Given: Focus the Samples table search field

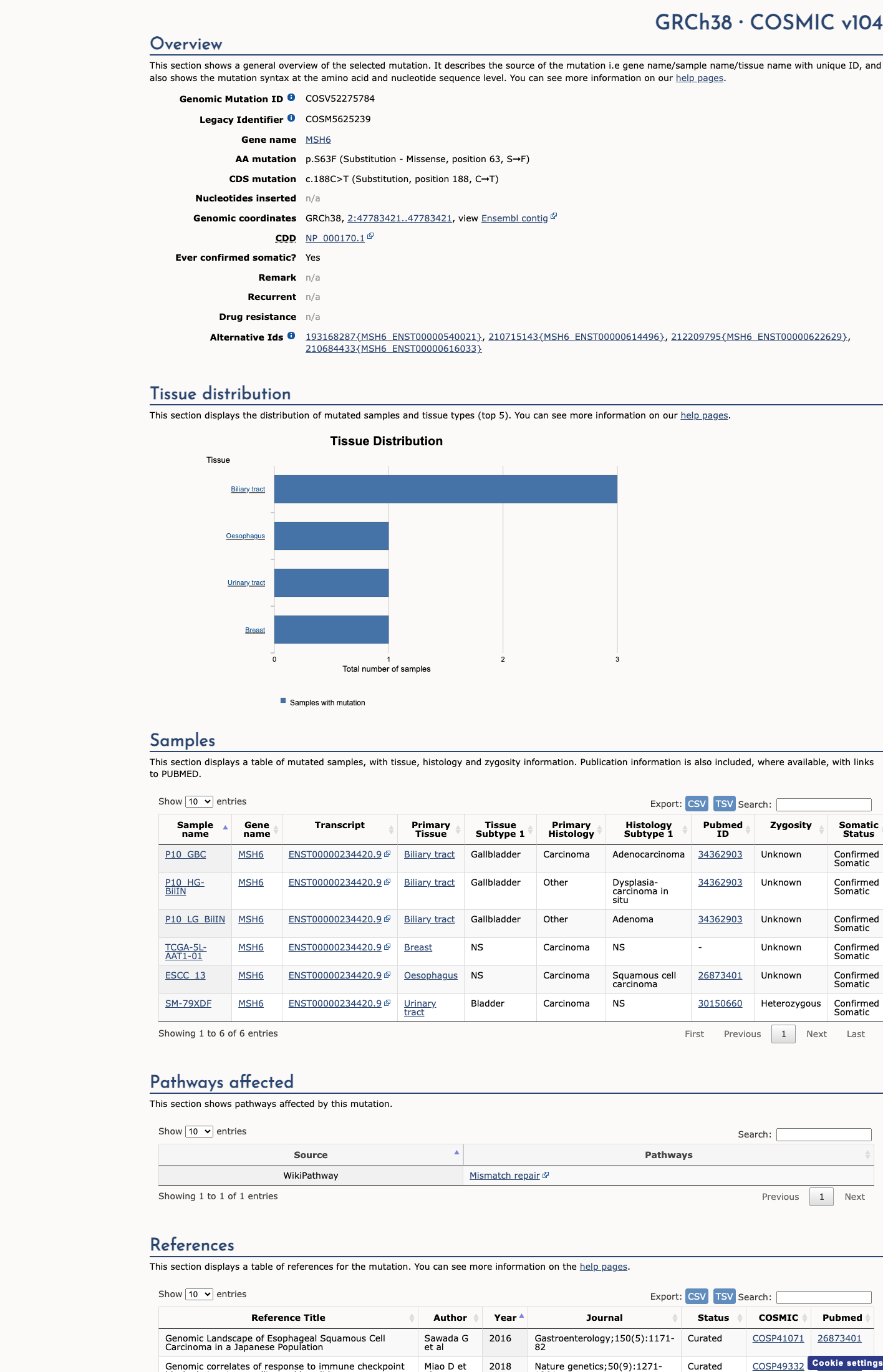Looking at the screenshot, I should coord(824,804).
